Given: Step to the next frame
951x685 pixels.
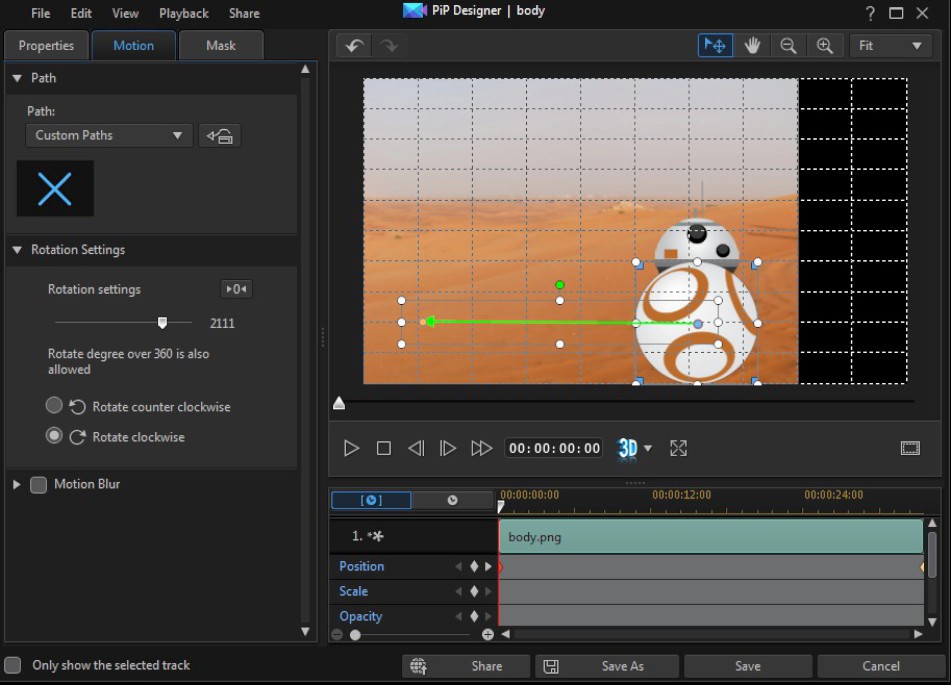Looking at the screenshot, I should [448, 448].
